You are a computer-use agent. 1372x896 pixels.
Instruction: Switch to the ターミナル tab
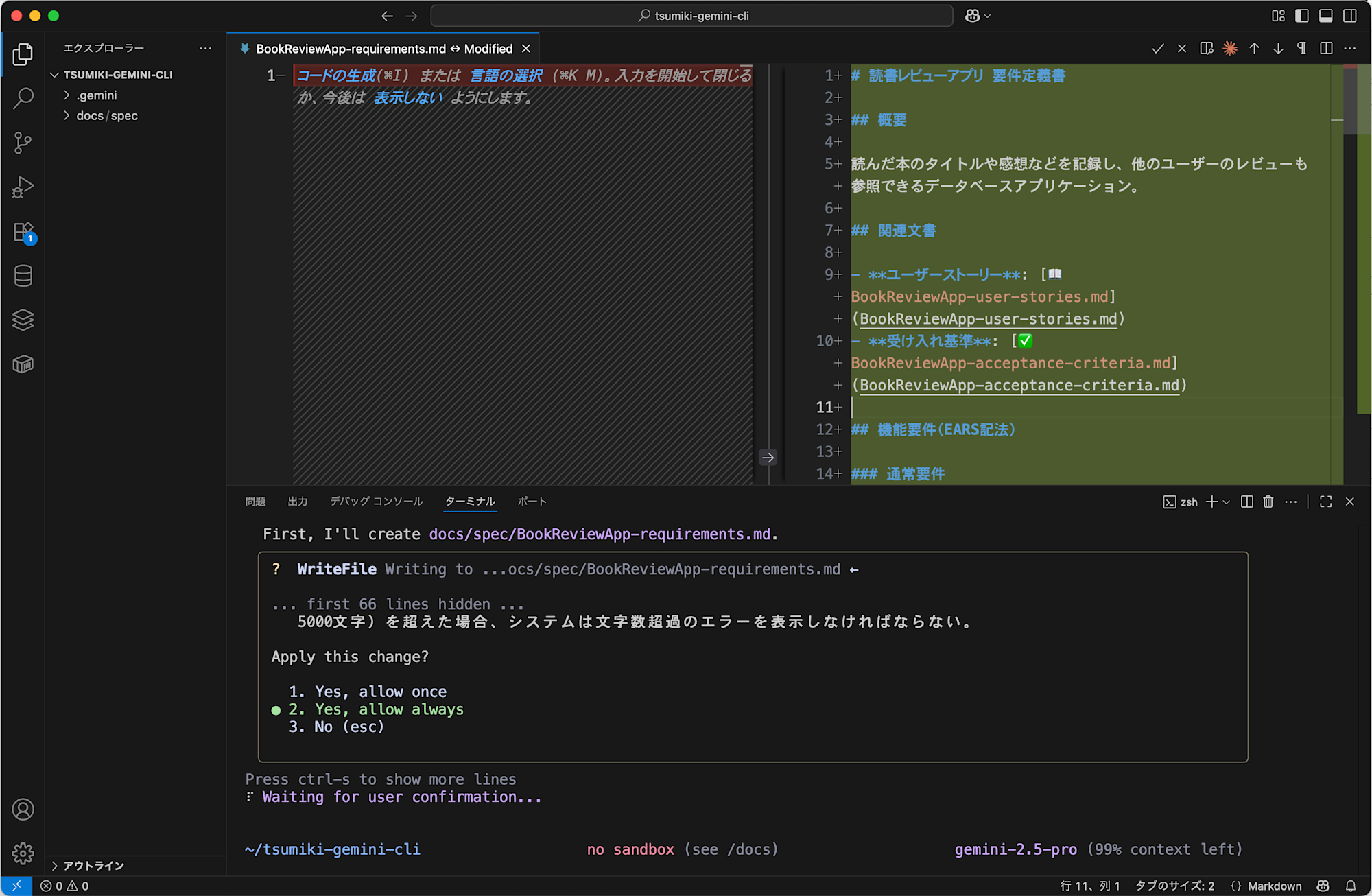pos(470,502)
